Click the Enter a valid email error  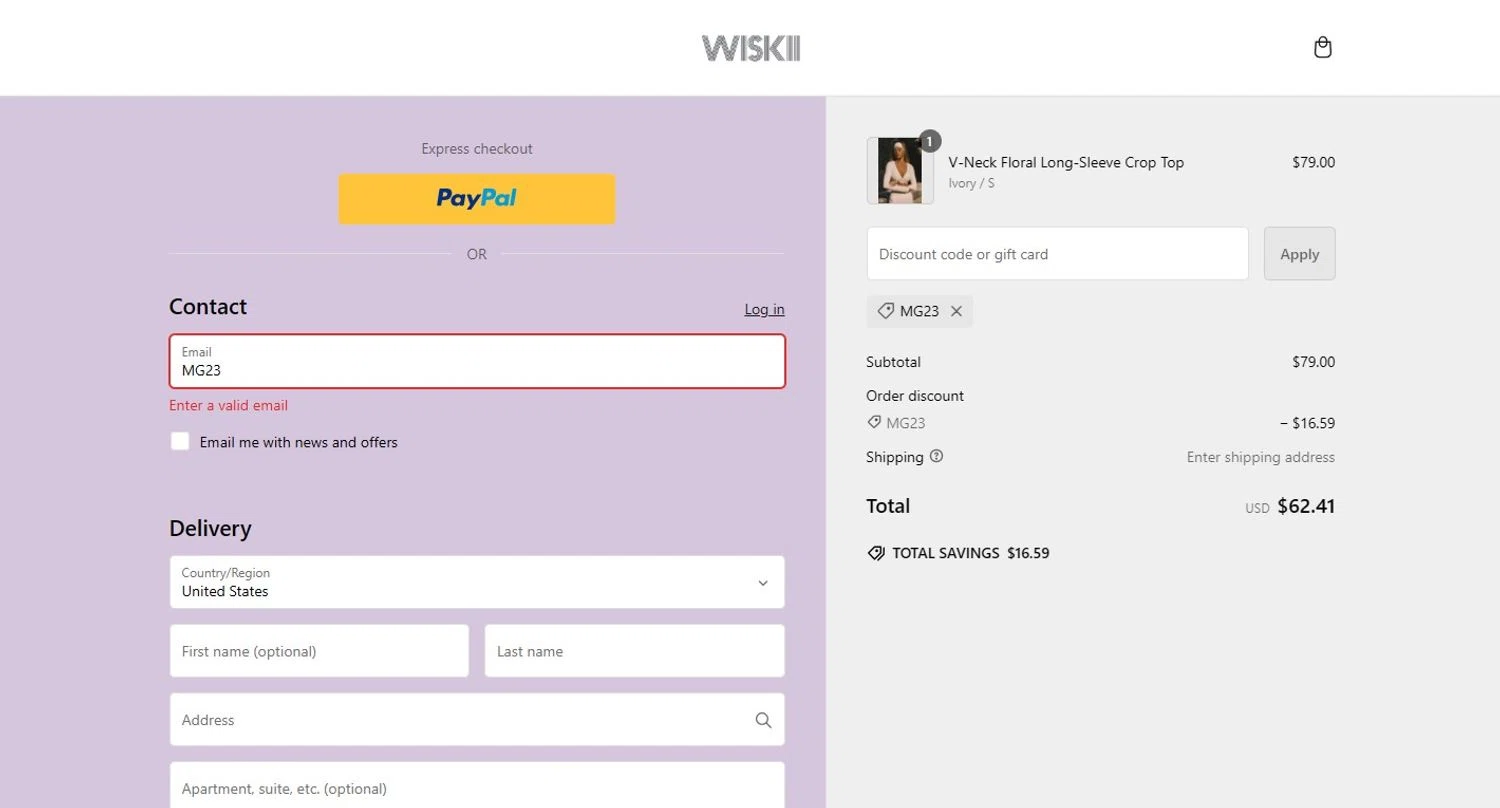coord(228,405)
